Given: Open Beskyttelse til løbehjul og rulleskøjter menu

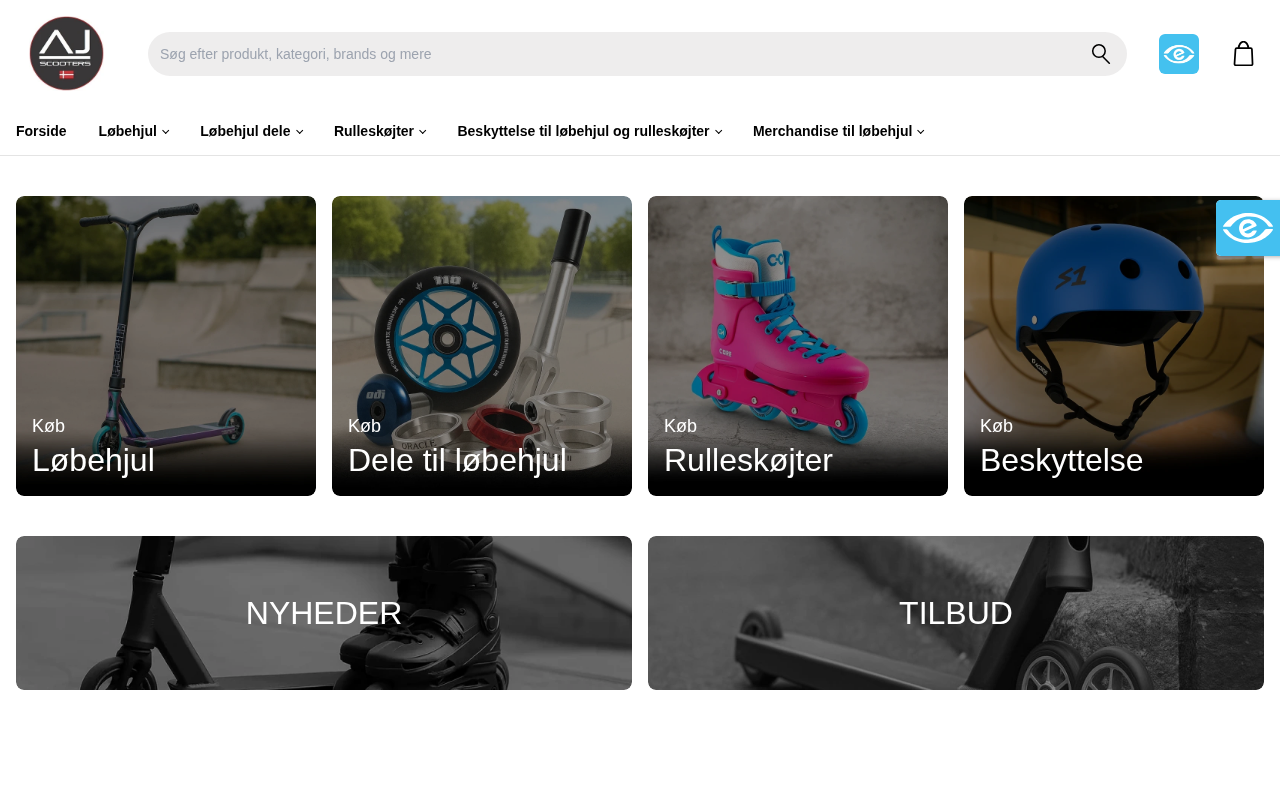Looking at the screenshot, I should 589,131.
